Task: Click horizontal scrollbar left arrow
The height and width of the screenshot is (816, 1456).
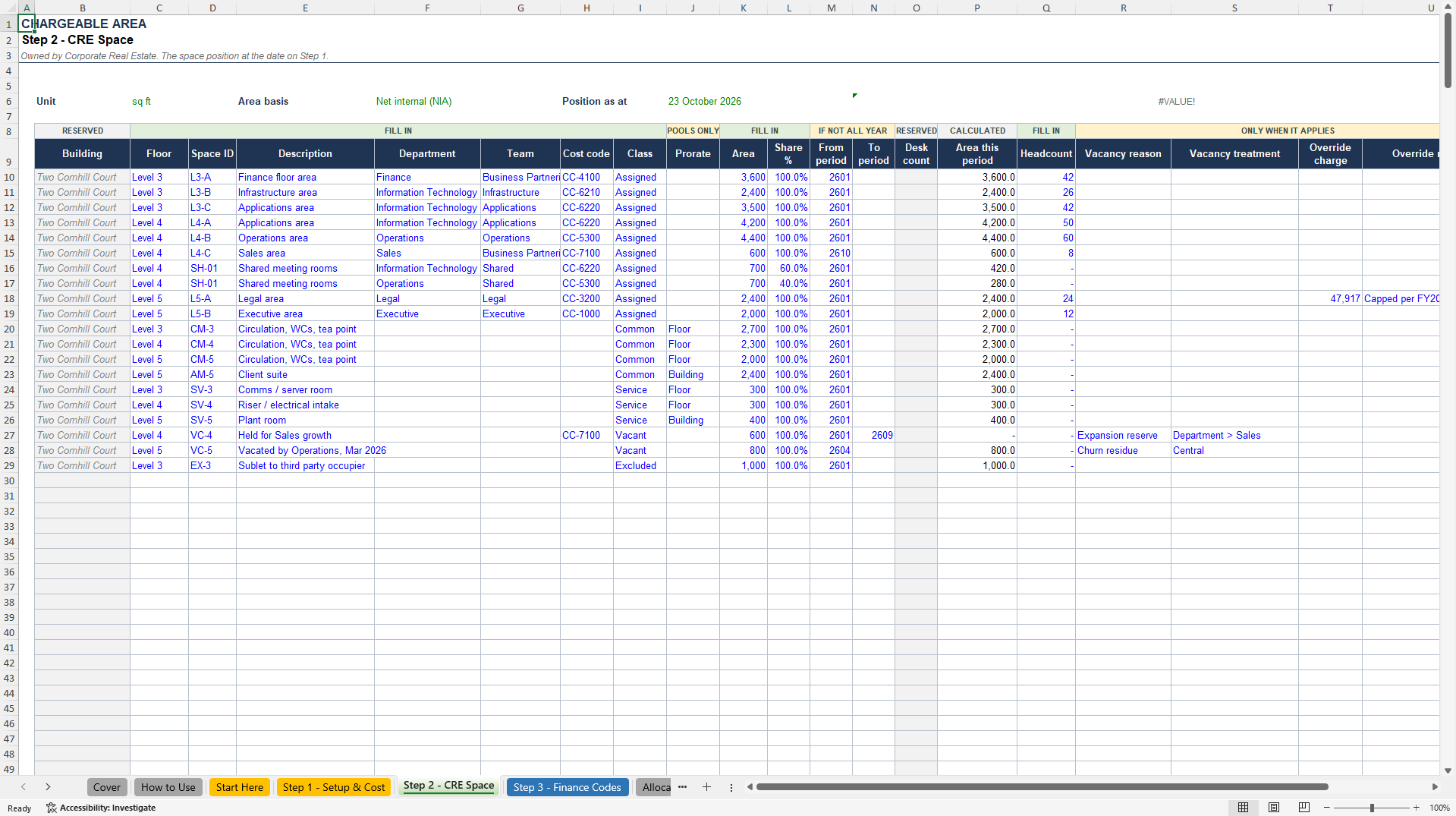Action: (x=750, y=787)
